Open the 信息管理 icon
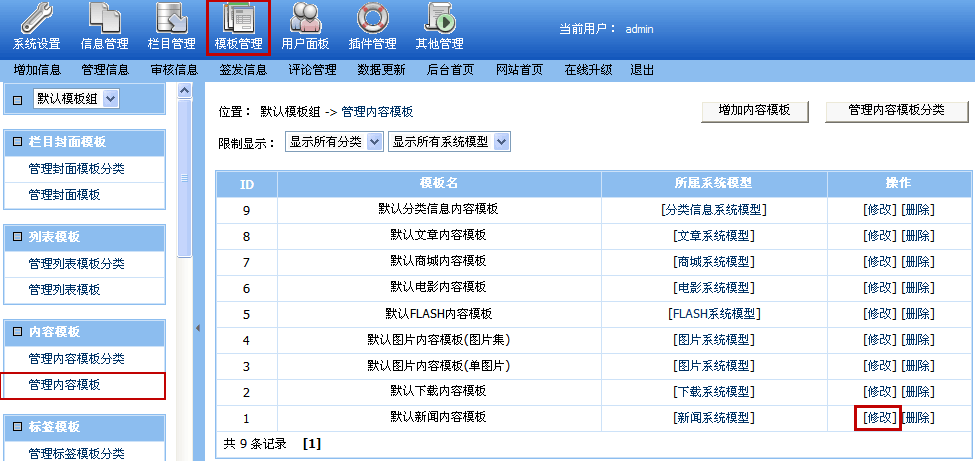 click(104, 19)
